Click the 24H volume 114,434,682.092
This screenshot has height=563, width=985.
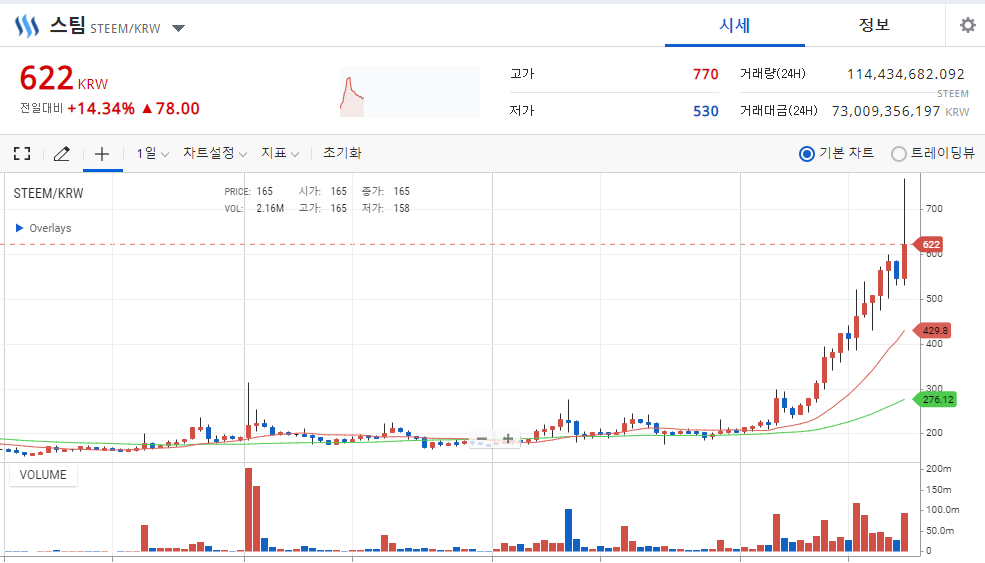click(905, 74)
